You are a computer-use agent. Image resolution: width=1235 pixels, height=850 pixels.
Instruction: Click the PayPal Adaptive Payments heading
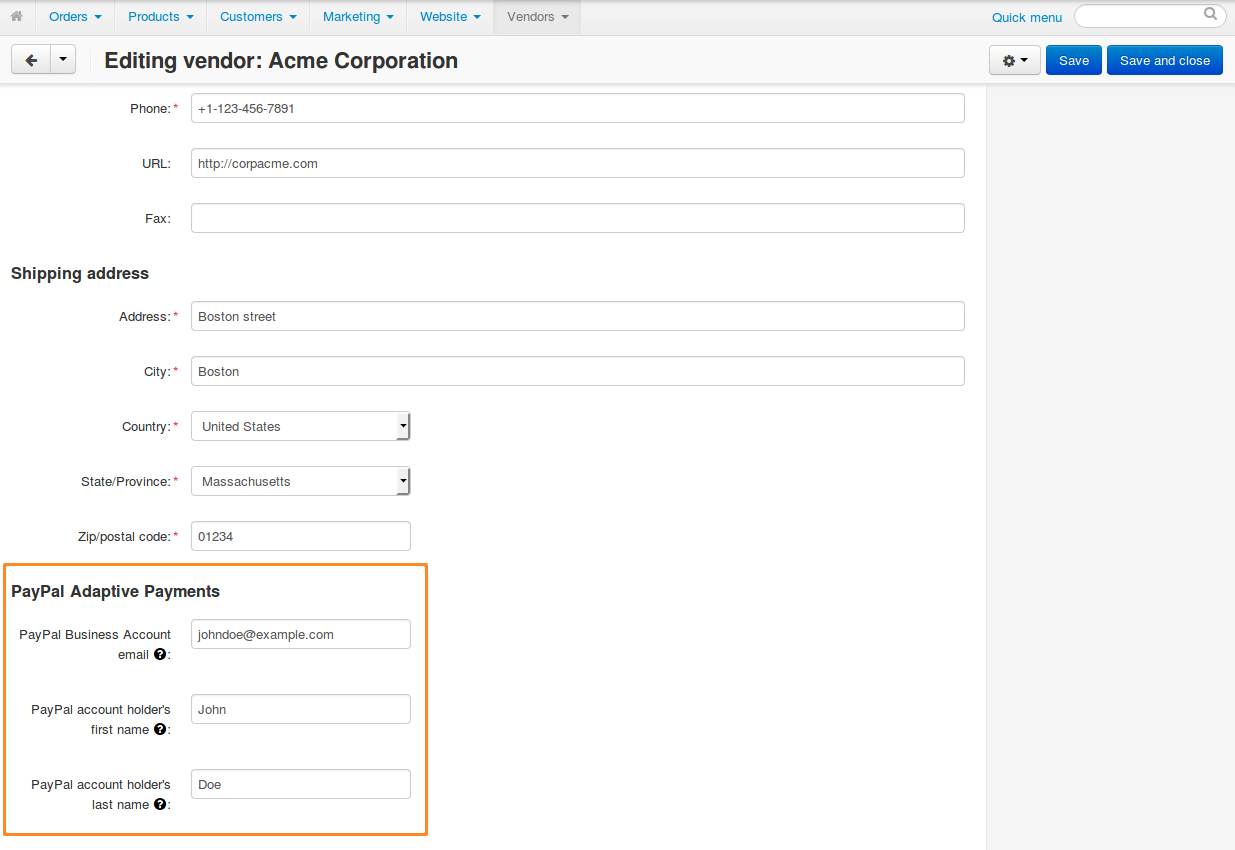click(x=115, y=591)
